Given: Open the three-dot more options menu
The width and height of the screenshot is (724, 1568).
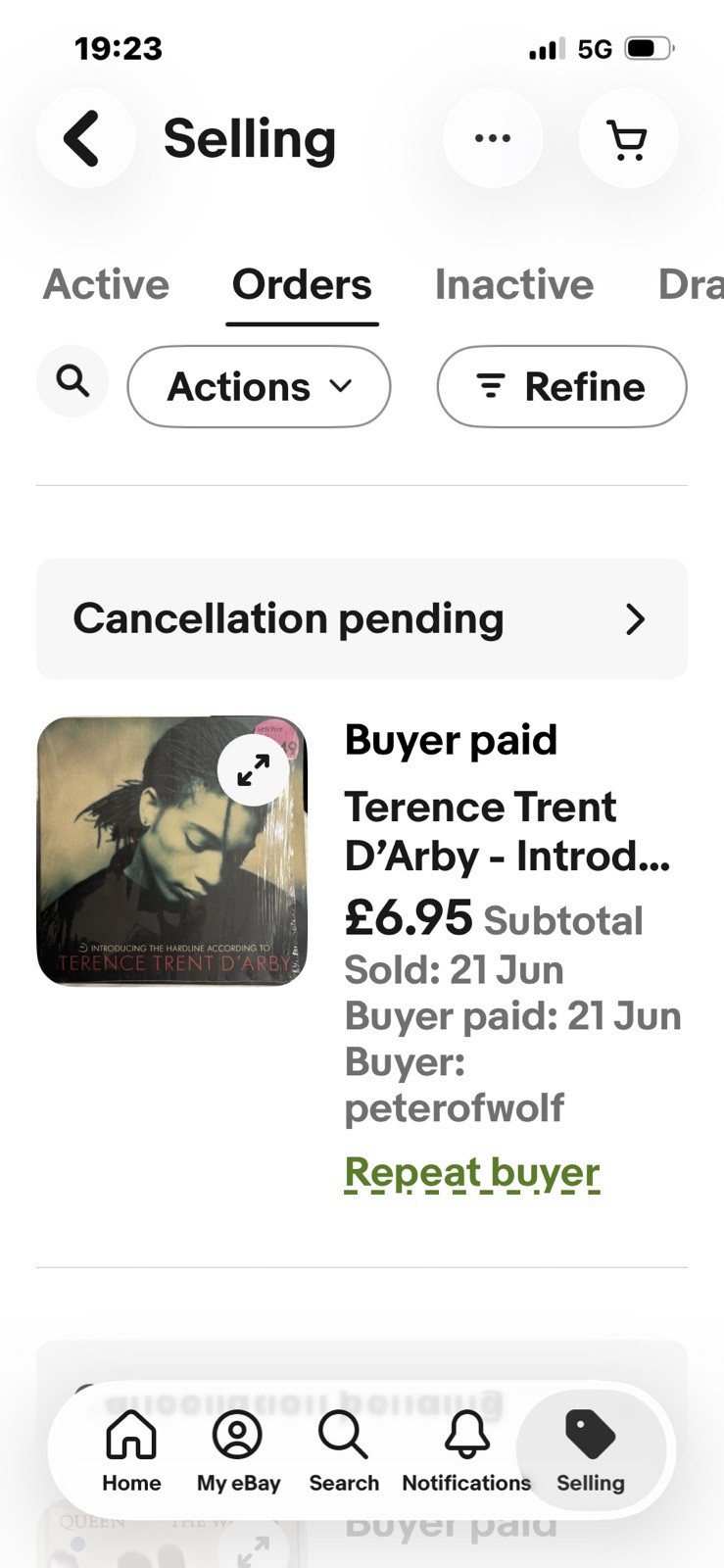Looking at the screenshot, I should coord(492,138).
